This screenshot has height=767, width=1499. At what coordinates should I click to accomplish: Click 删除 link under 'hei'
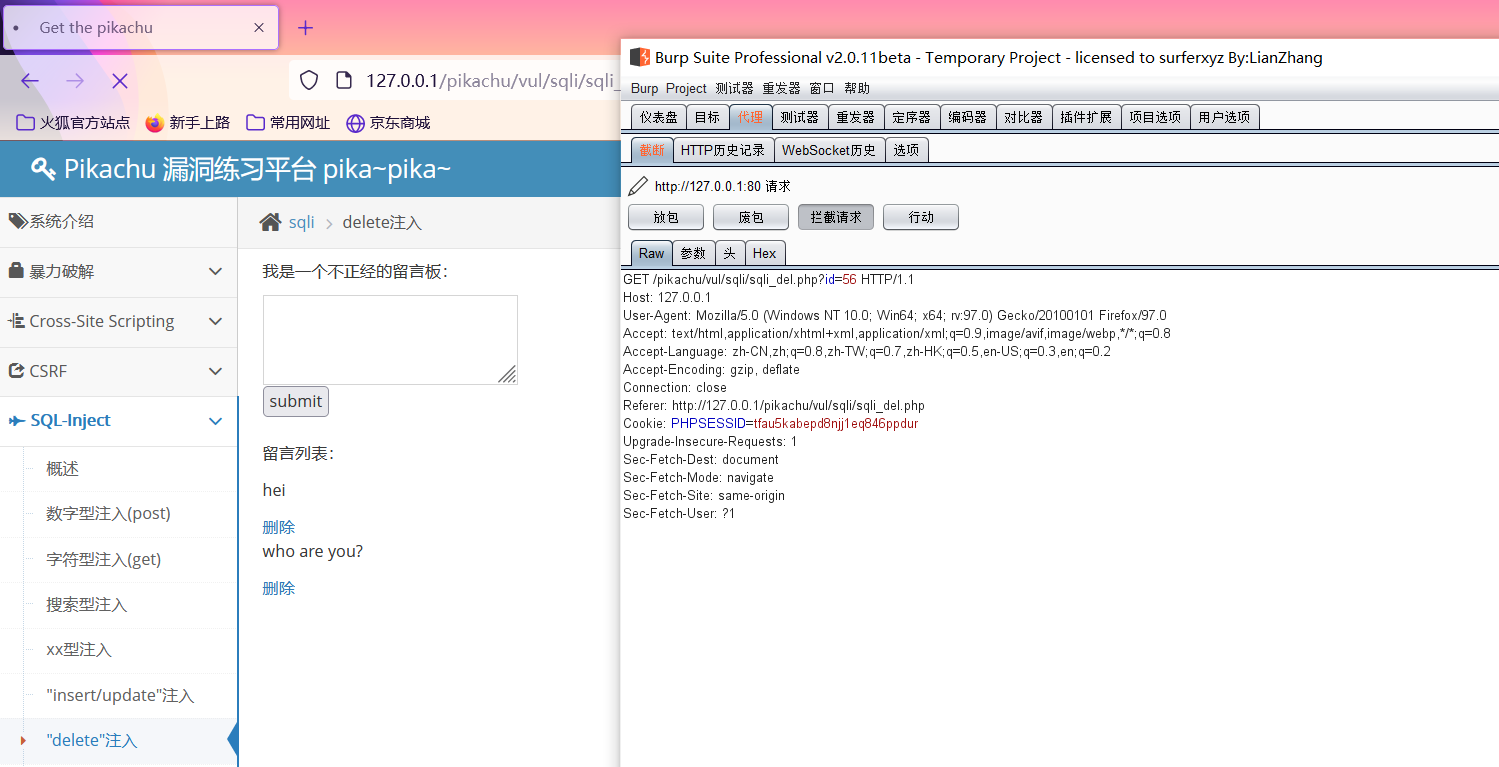(x=279, y=527)
